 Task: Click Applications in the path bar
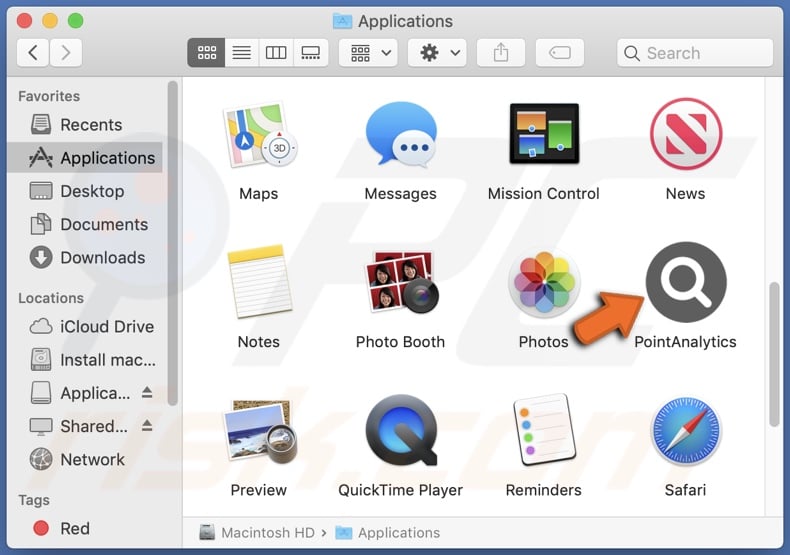[x=387, y=532]
